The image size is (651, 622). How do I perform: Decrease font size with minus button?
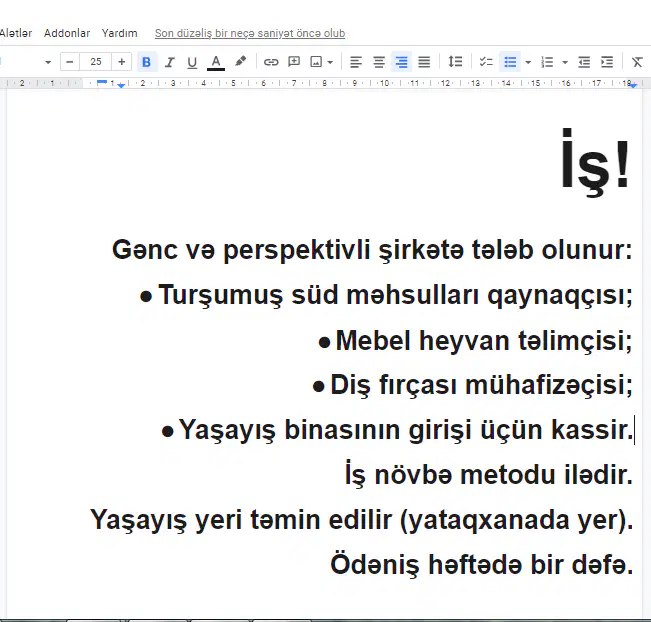70,62
